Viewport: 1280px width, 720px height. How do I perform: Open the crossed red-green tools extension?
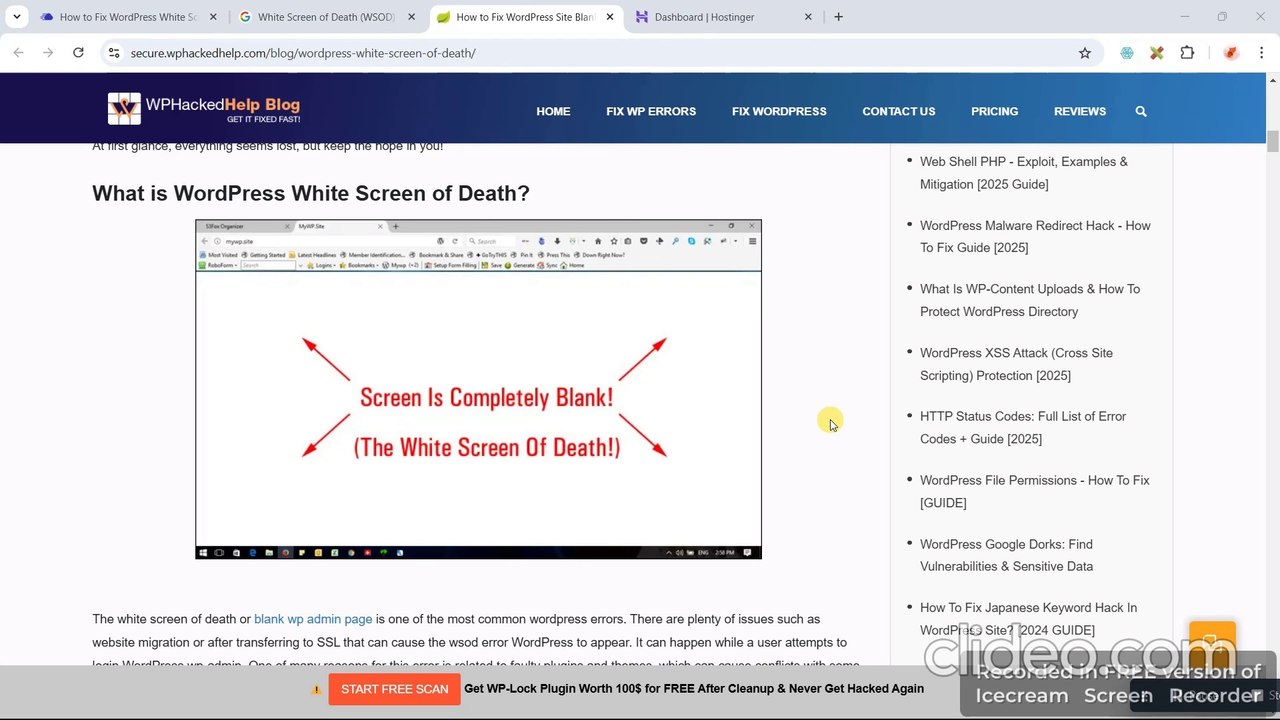[x=1157, y=53]
